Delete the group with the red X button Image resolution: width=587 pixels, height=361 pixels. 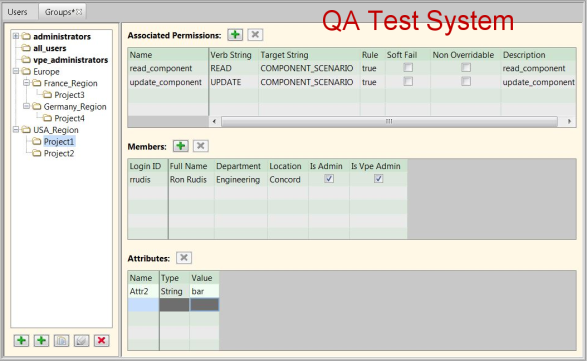(x=101, y=340)
